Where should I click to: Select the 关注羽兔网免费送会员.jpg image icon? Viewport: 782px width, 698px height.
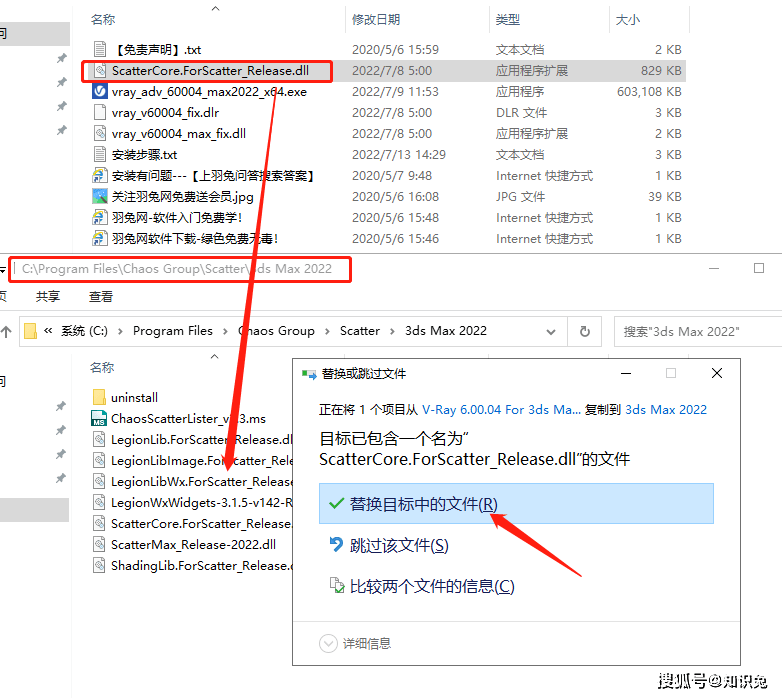pos(99,196)
